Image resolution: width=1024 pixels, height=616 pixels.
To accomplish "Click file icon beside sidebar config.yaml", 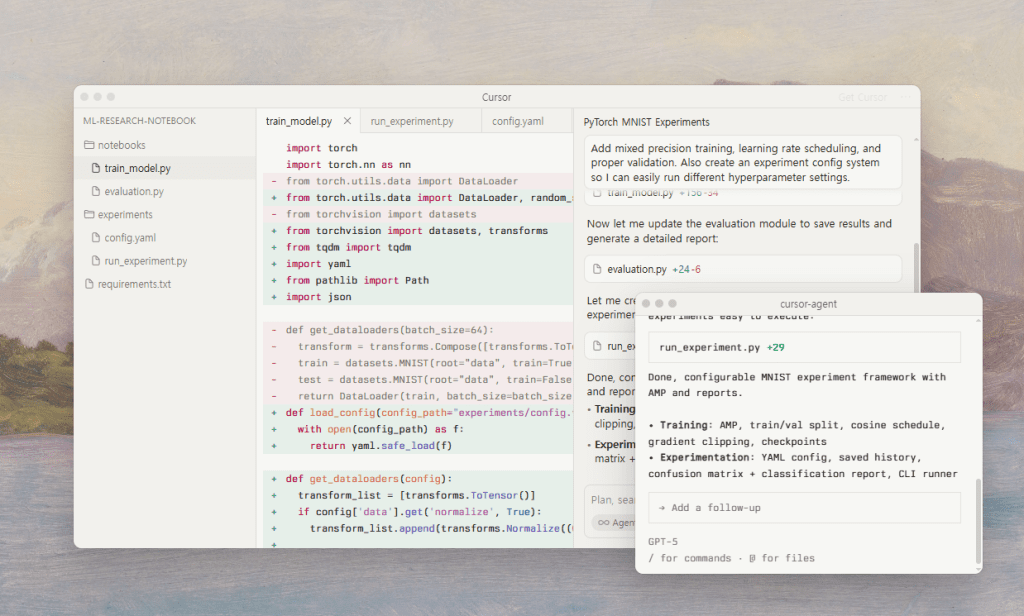I will (96, 238).
